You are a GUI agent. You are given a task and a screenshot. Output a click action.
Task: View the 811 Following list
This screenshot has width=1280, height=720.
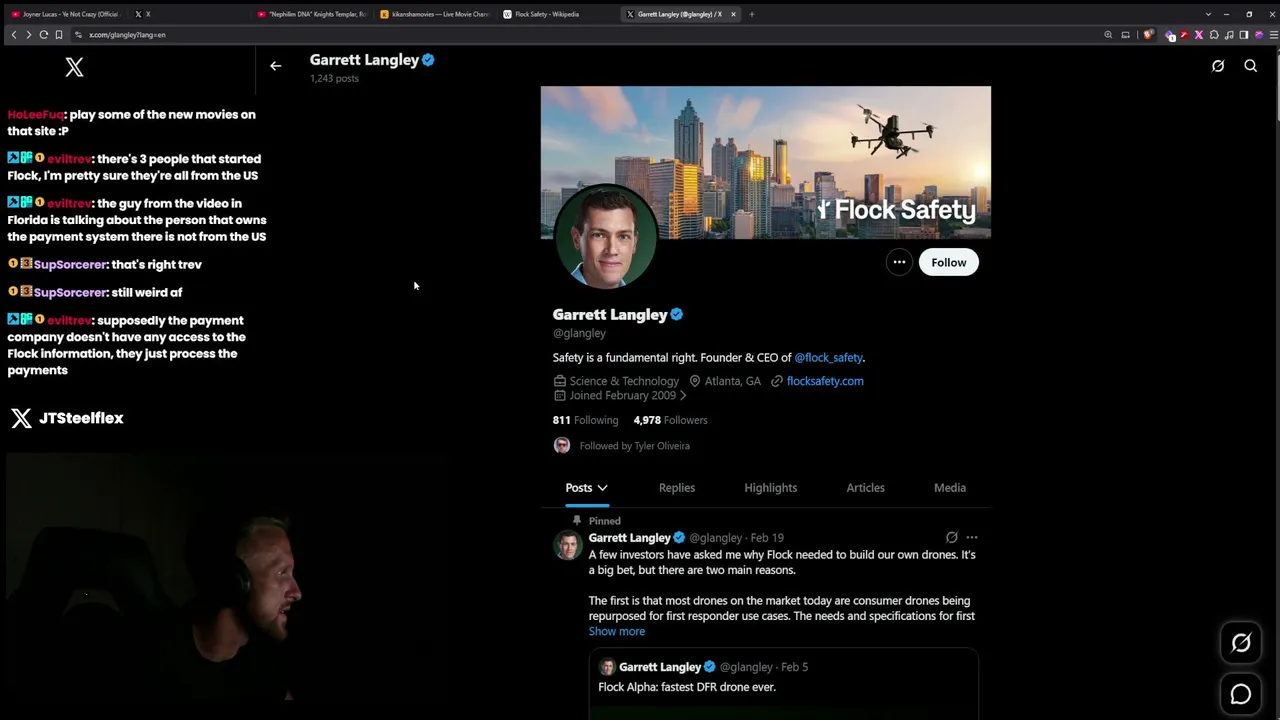click(x=585, y=420)
